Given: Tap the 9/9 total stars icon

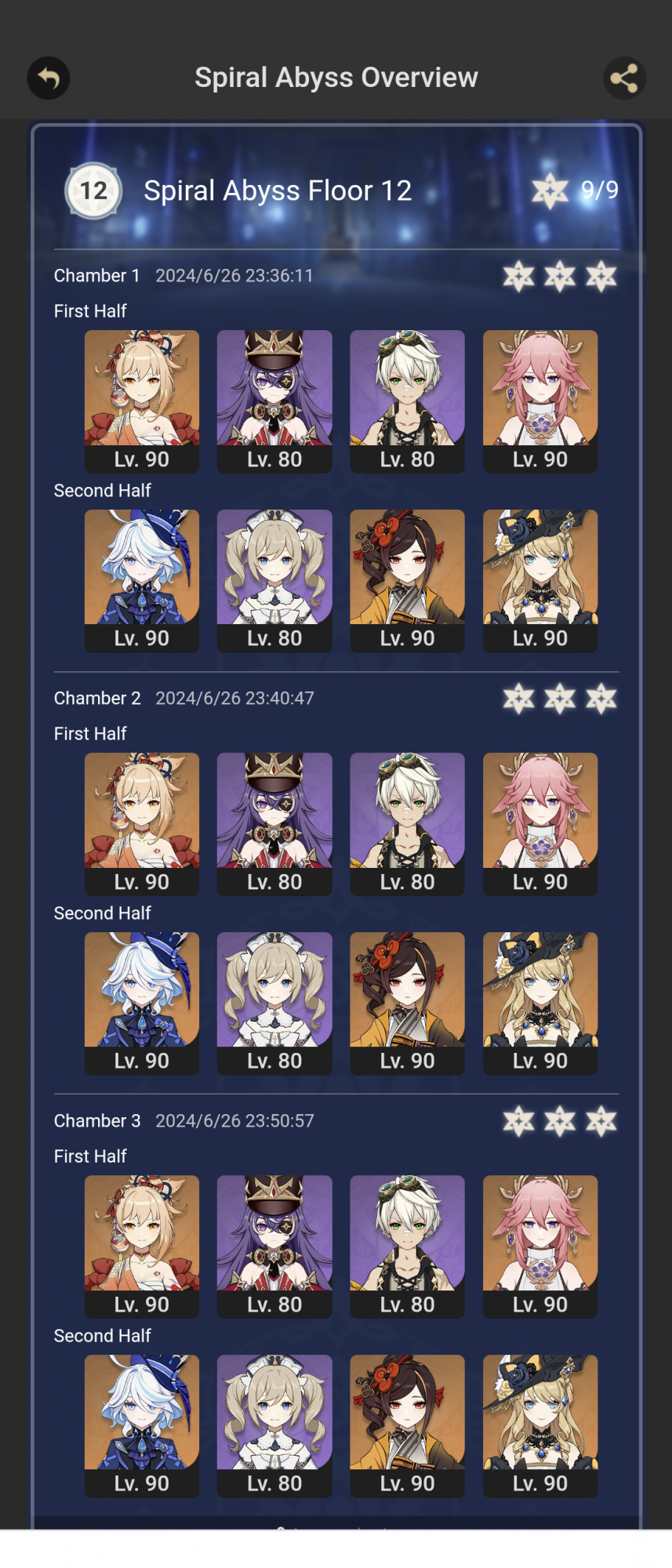Looking at the screenshot, I should 550,191.
